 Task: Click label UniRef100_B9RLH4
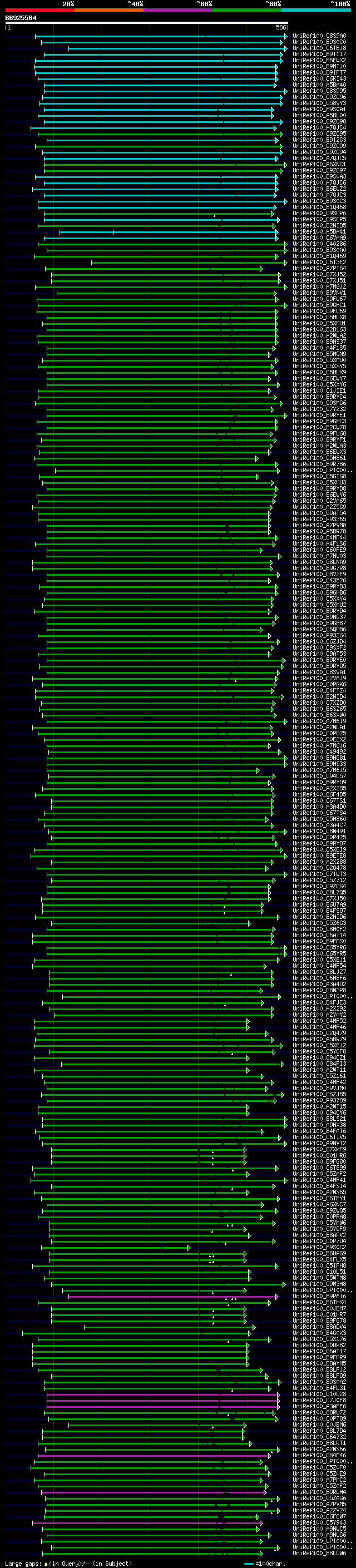(319, 1492)
